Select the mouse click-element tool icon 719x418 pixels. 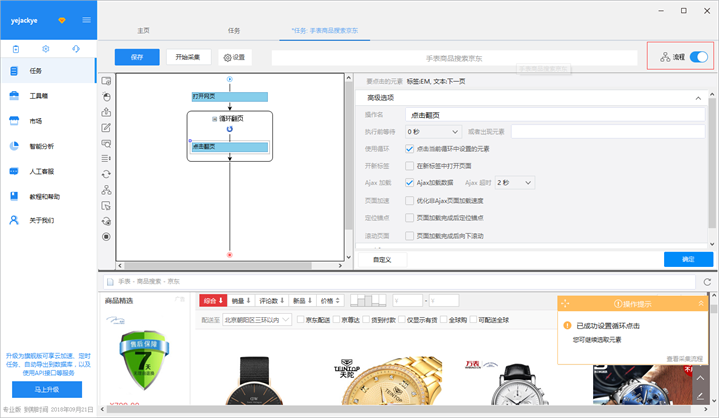[x=106, y=97]
